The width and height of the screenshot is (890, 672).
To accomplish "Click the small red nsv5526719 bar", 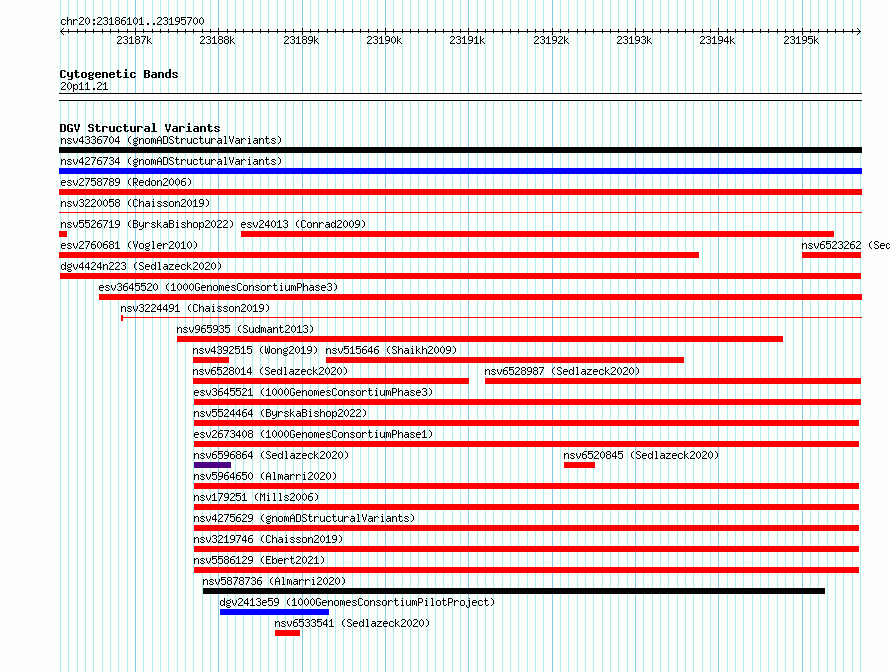I will 63,234.
